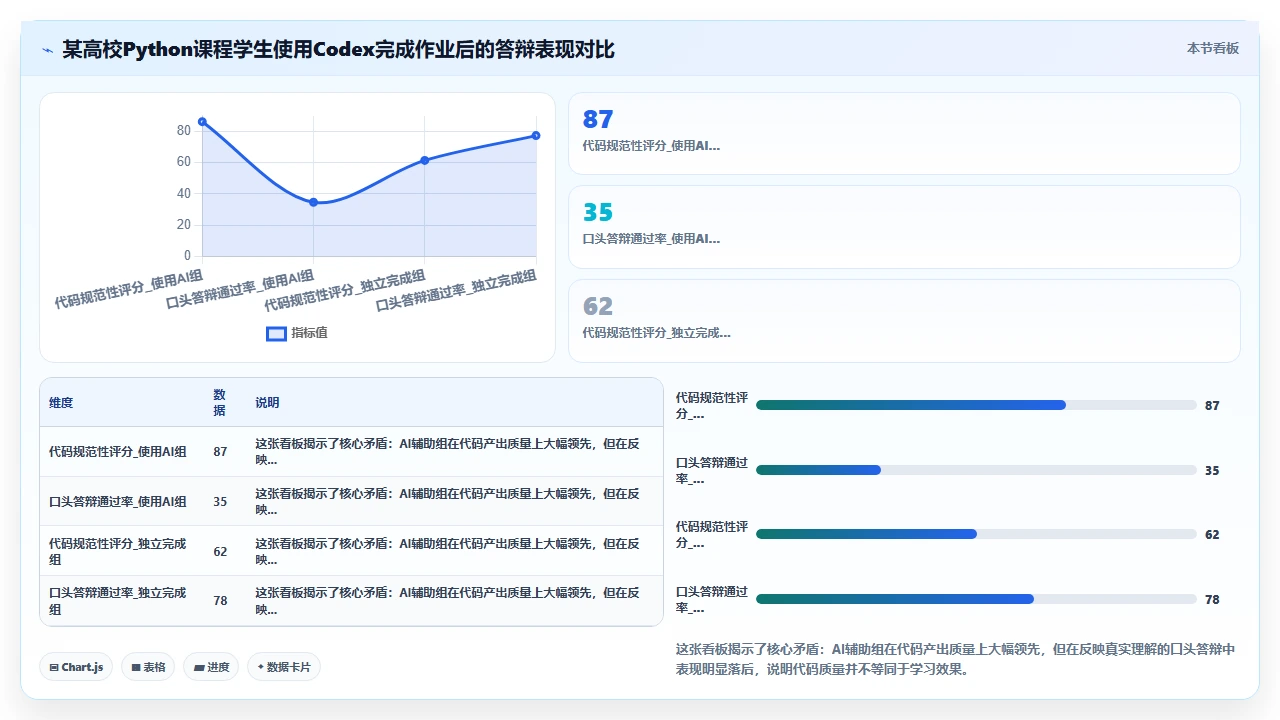
Task: Select the data card showing 62
Action: pyautogui.click(x=904, y=320)
